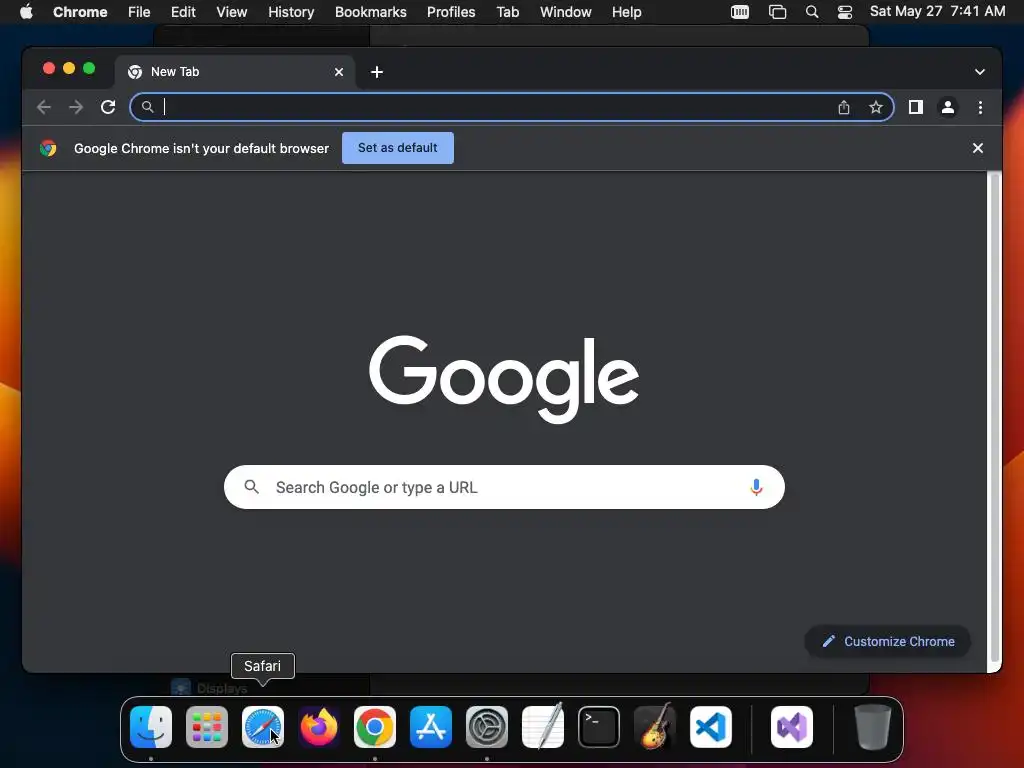The image size is (1024, 768).
Task: Open the Chrome application menu
Action: [x=80, y=12]
